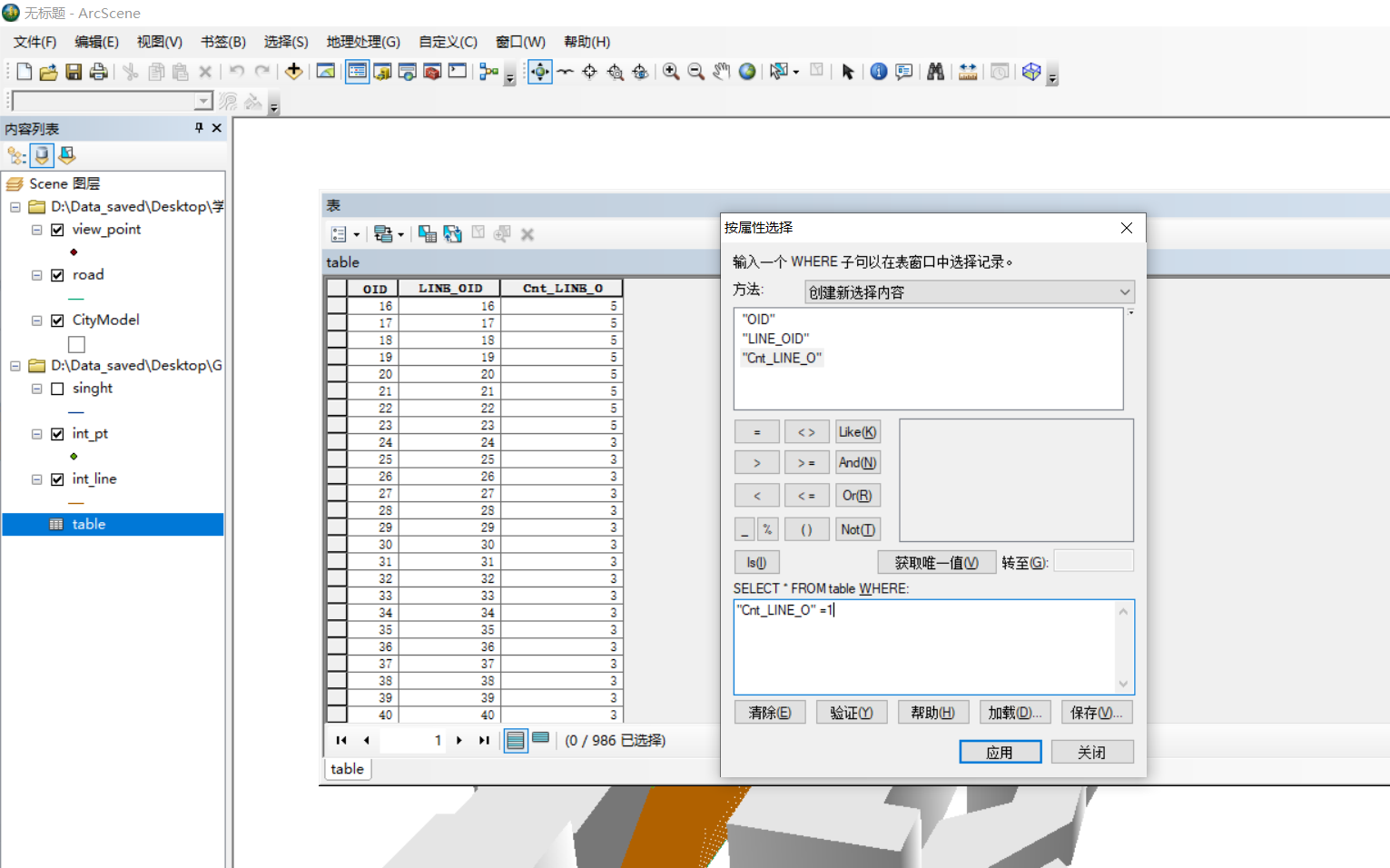Open ModelBuilder window
Viewport: 1390px width, 868px height.
[x=489, y=72]
